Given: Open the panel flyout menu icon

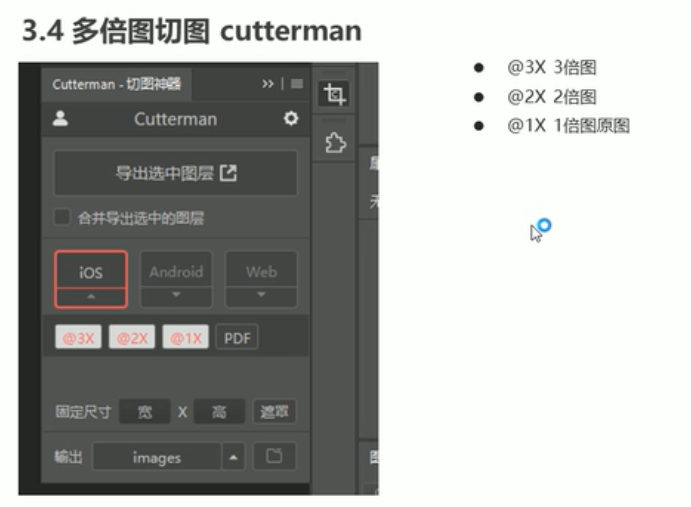Looking at the screenshot, I should point(297,84).
